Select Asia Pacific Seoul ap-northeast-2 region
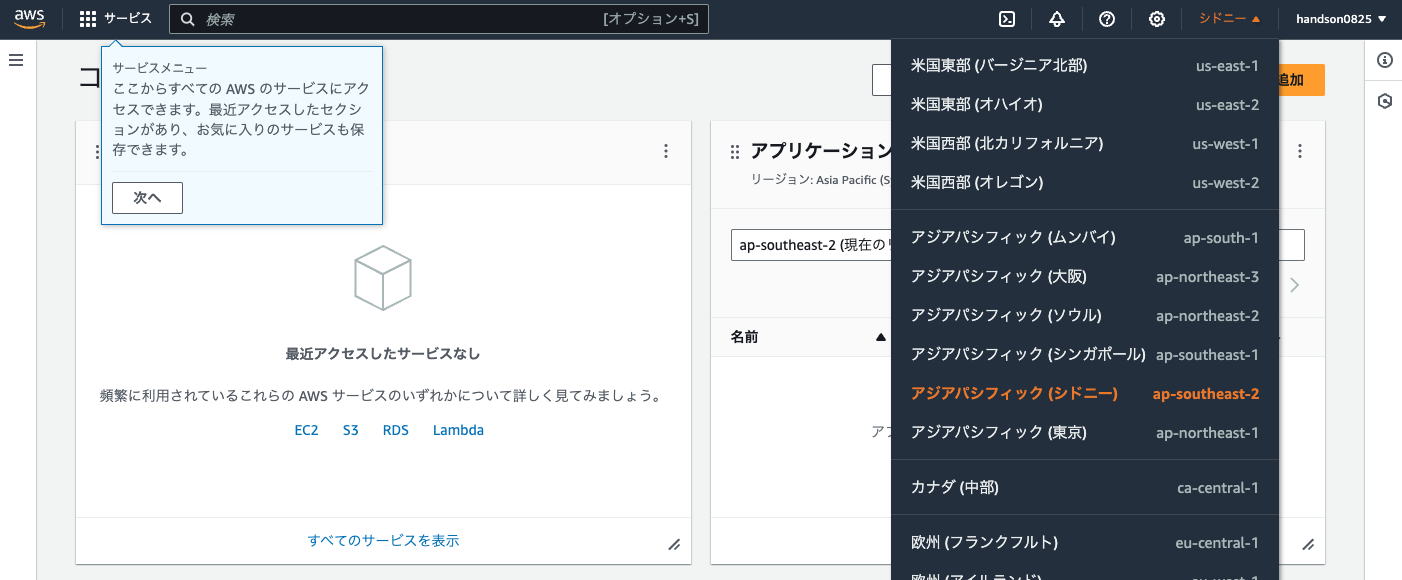 click(x=1085, y=316)
